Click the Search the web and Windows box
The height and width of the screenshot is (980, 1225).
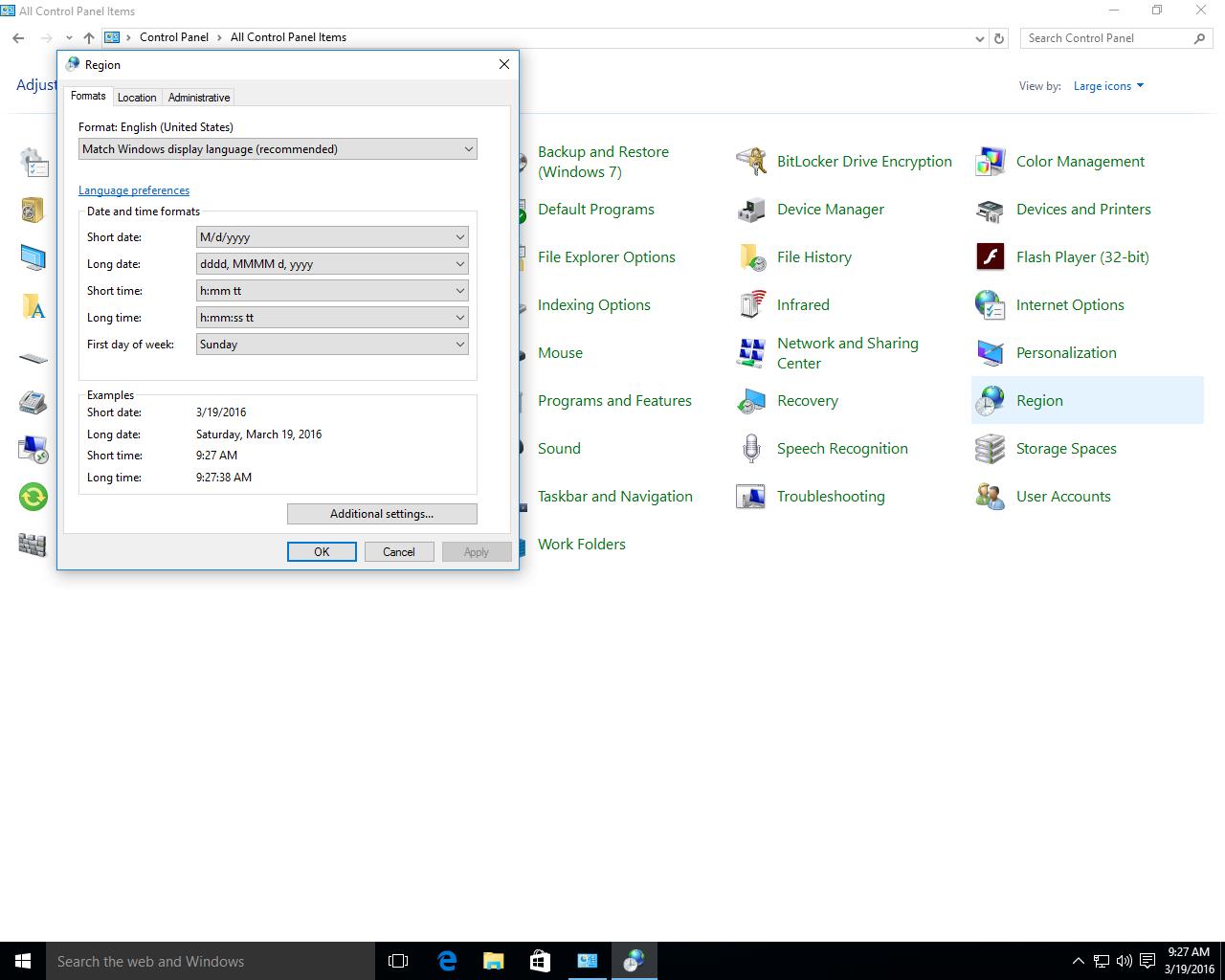pyautogui.click(x=211, y=961)
